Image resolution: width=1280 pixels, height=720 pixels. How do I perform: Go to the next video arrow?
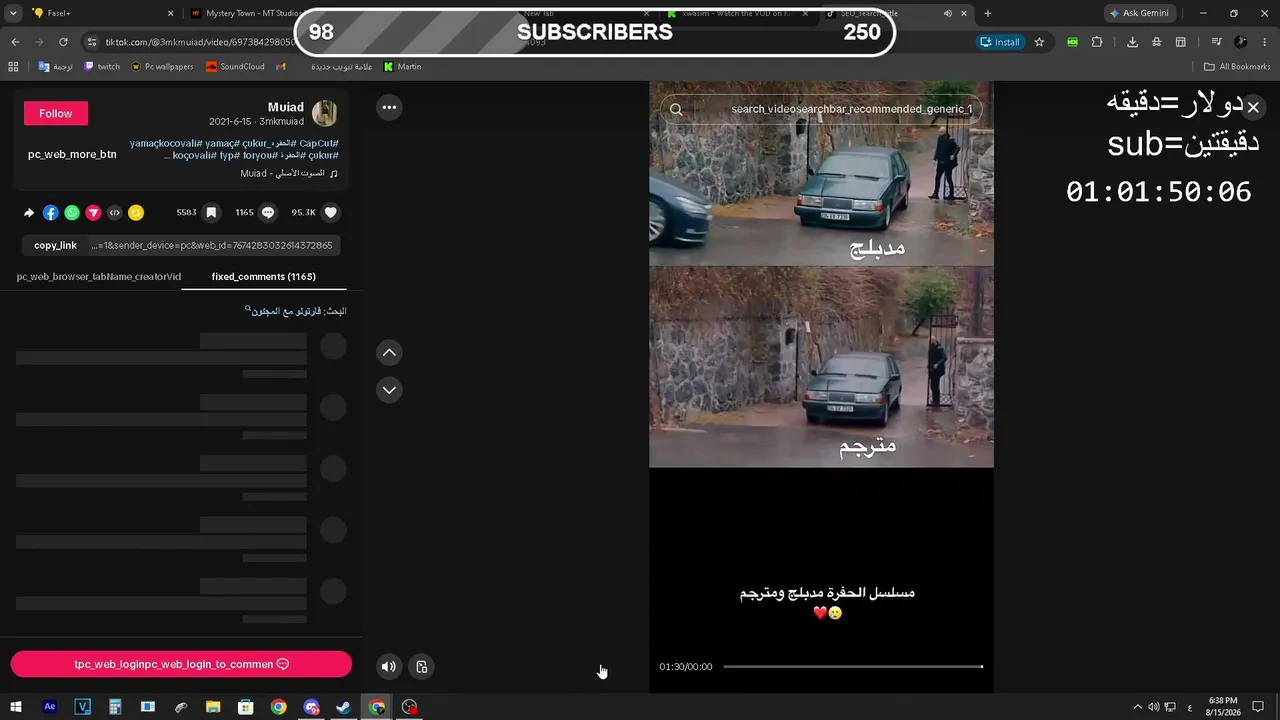coord(389,390)
